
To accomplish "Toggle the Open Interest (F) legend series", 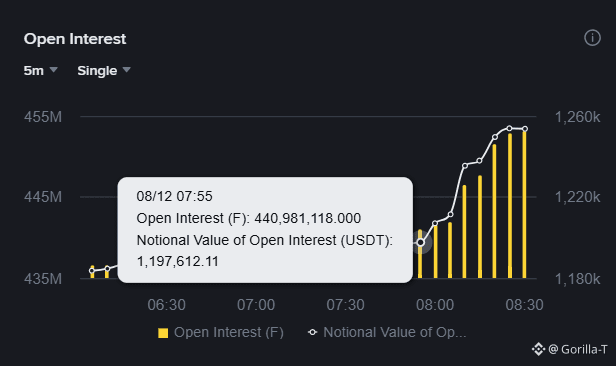I will tap(220, 333).
